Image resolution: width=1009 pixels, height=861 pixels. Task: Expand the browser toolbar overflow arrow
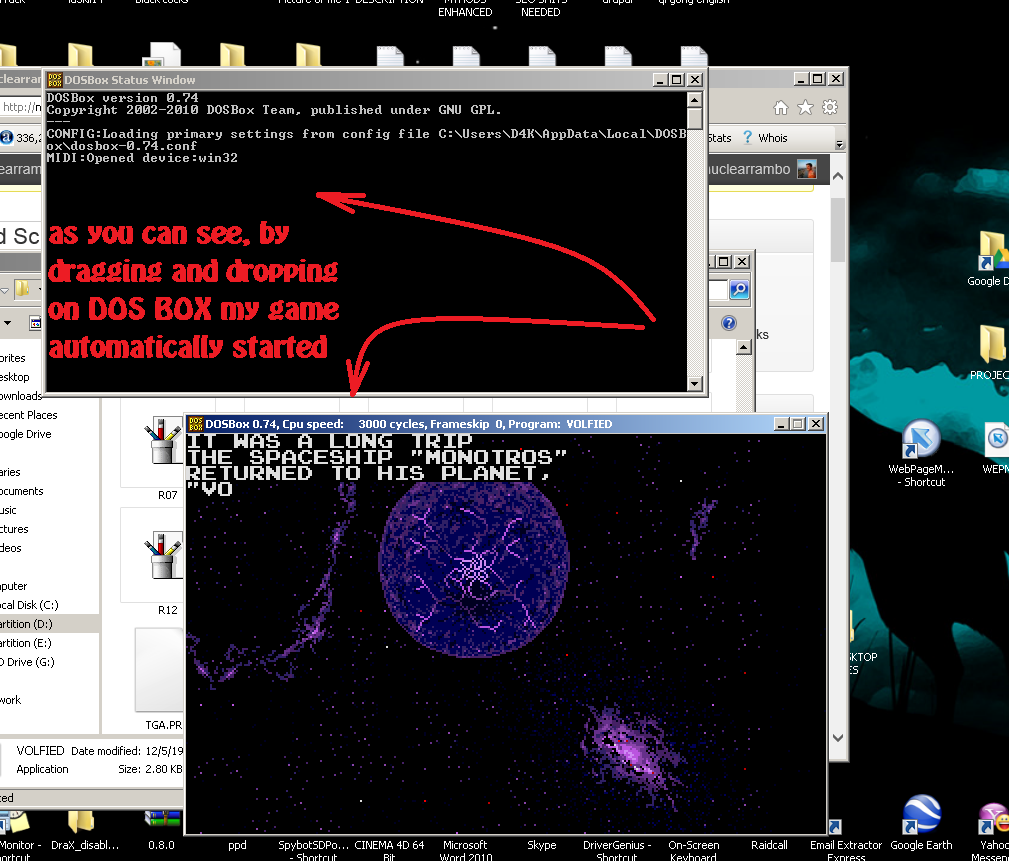[x=839, y=145]
